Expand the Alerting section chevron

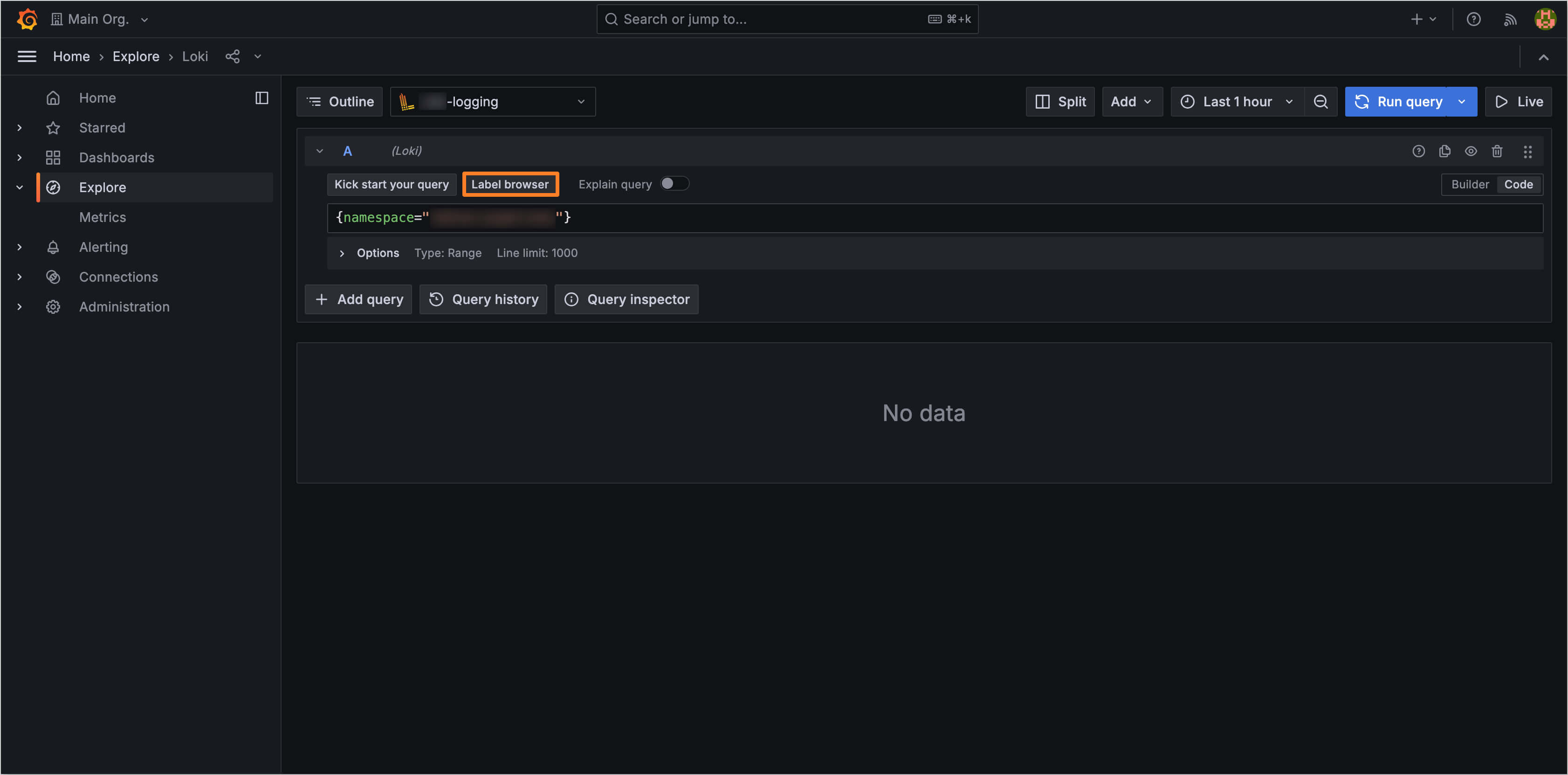tap(20, 247)
